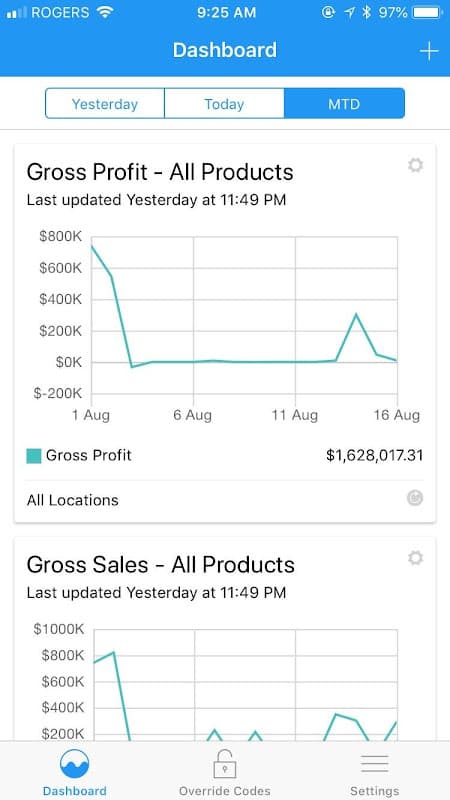Tap the Dashboard tab label

coord(74,791)
